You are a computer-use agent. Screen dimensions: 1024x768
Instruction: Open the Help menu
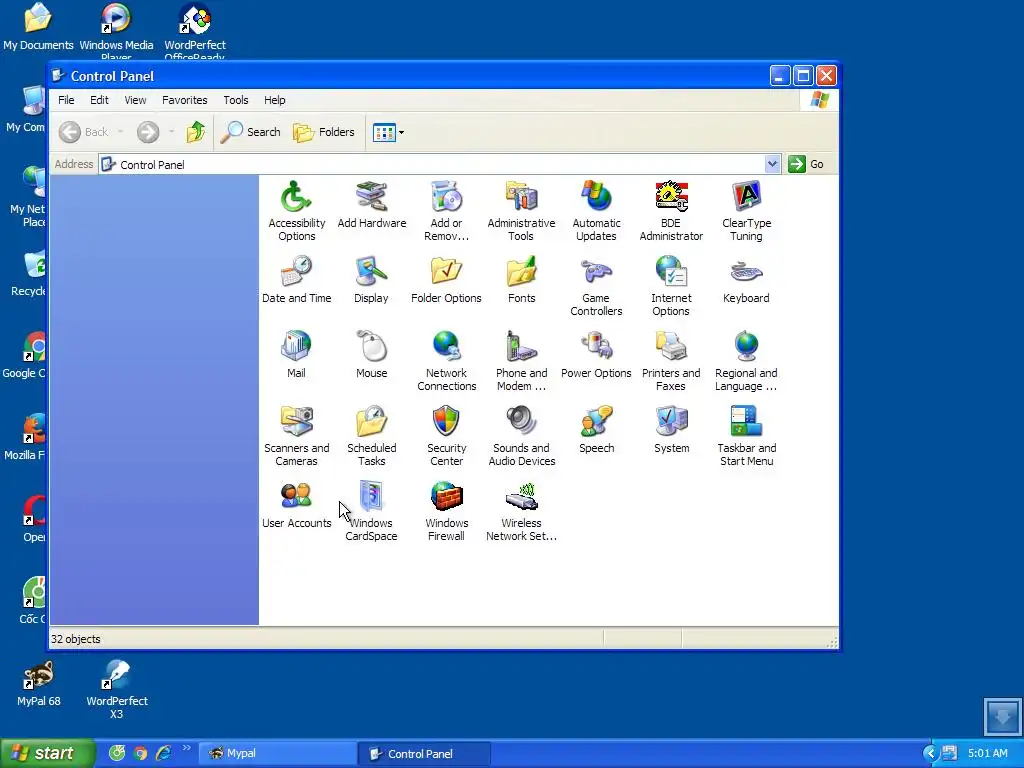point(274,100)
